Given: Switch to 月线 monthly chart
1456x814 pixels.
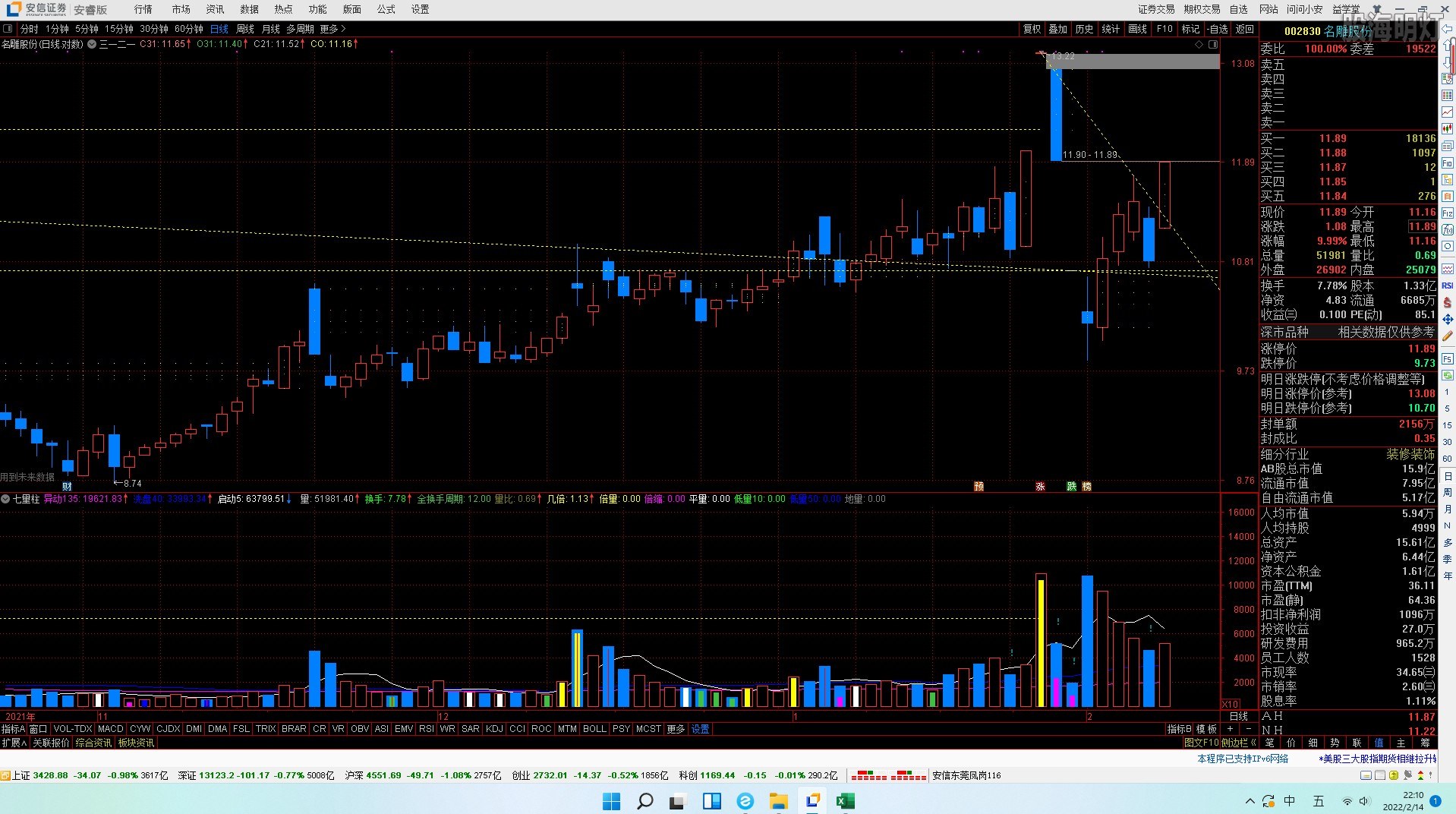Looking at the screenshot, I should tap(271, 29).
